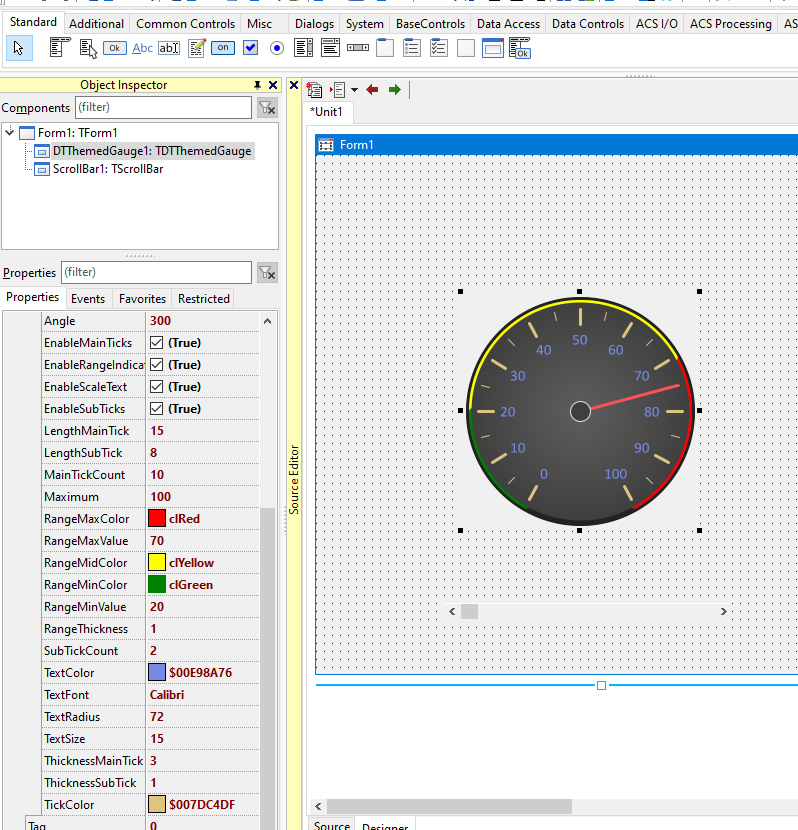Close the Object Inspector panel

click(273, 85)
